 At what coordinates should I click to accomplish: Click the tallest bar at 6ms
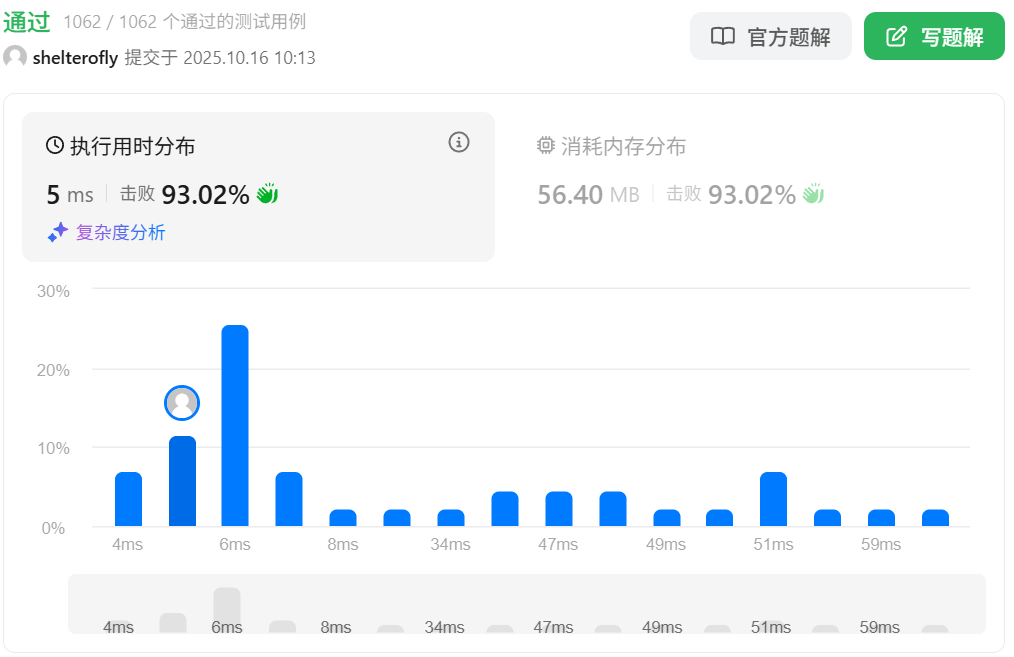pyautogui.click(x=235, y=426)
